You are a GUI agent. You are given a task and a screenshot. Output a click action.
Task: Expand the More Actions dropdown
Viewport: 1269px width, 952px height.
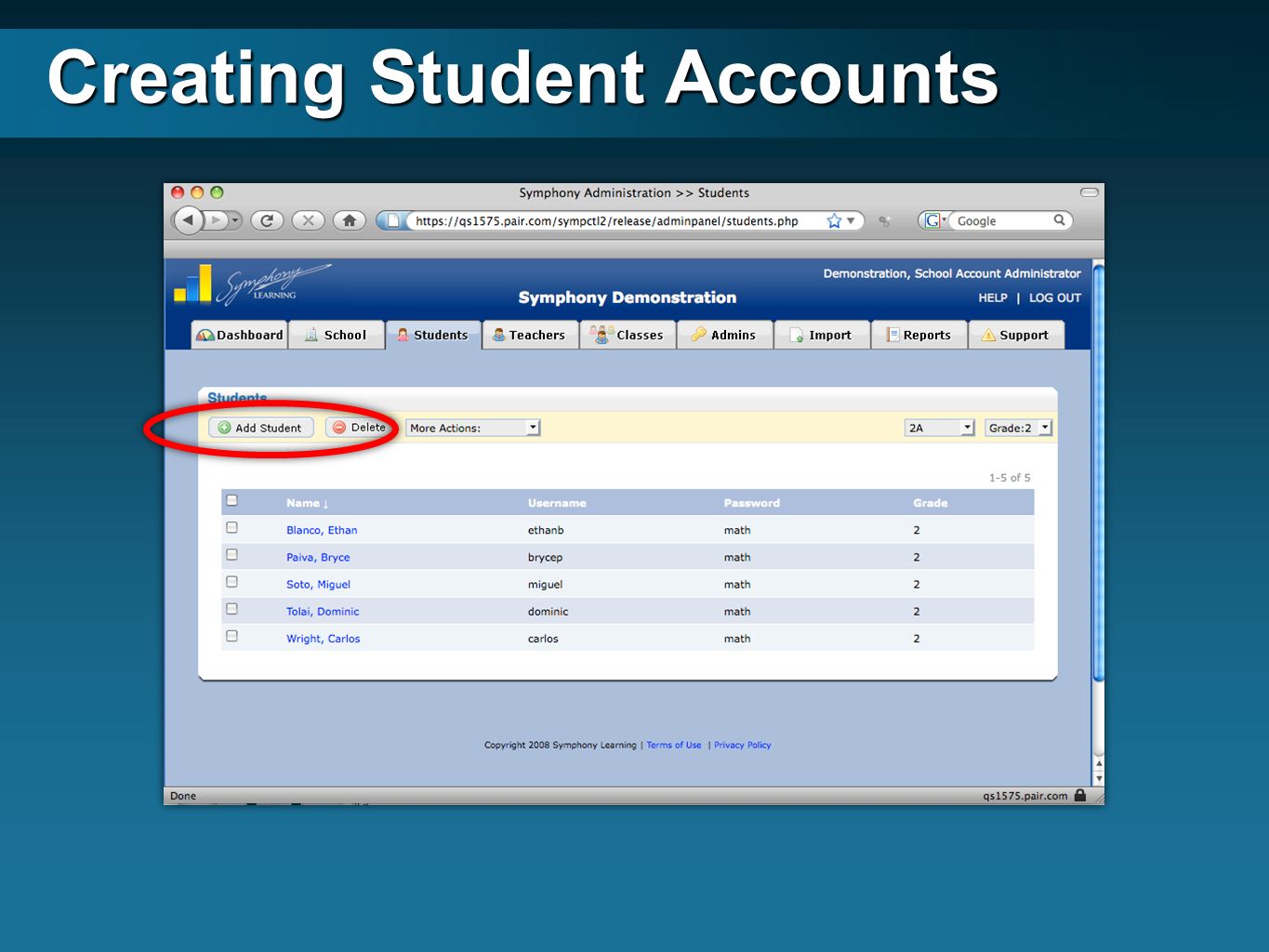coord(473,428)
